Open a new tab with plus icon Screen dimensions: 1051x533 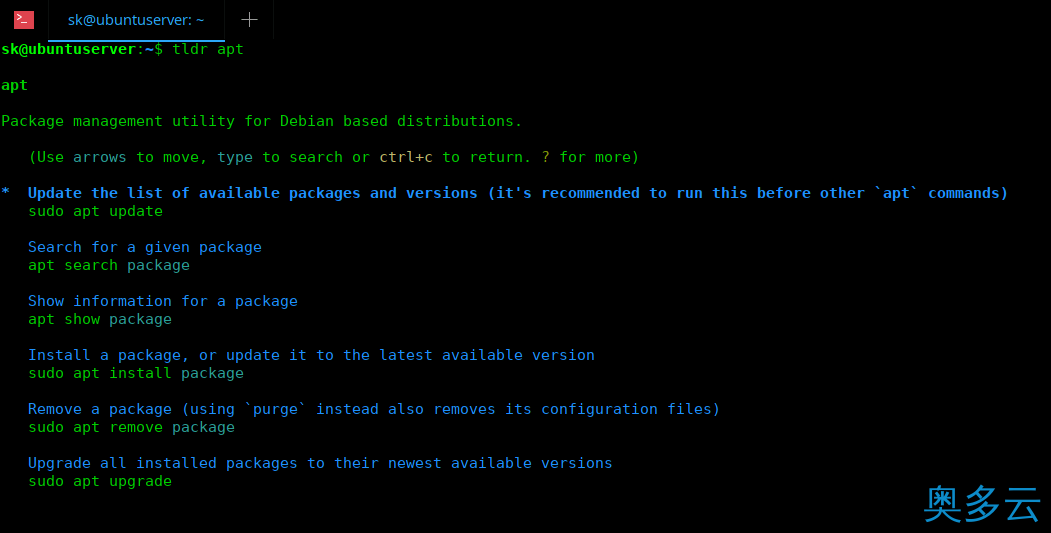249,19
